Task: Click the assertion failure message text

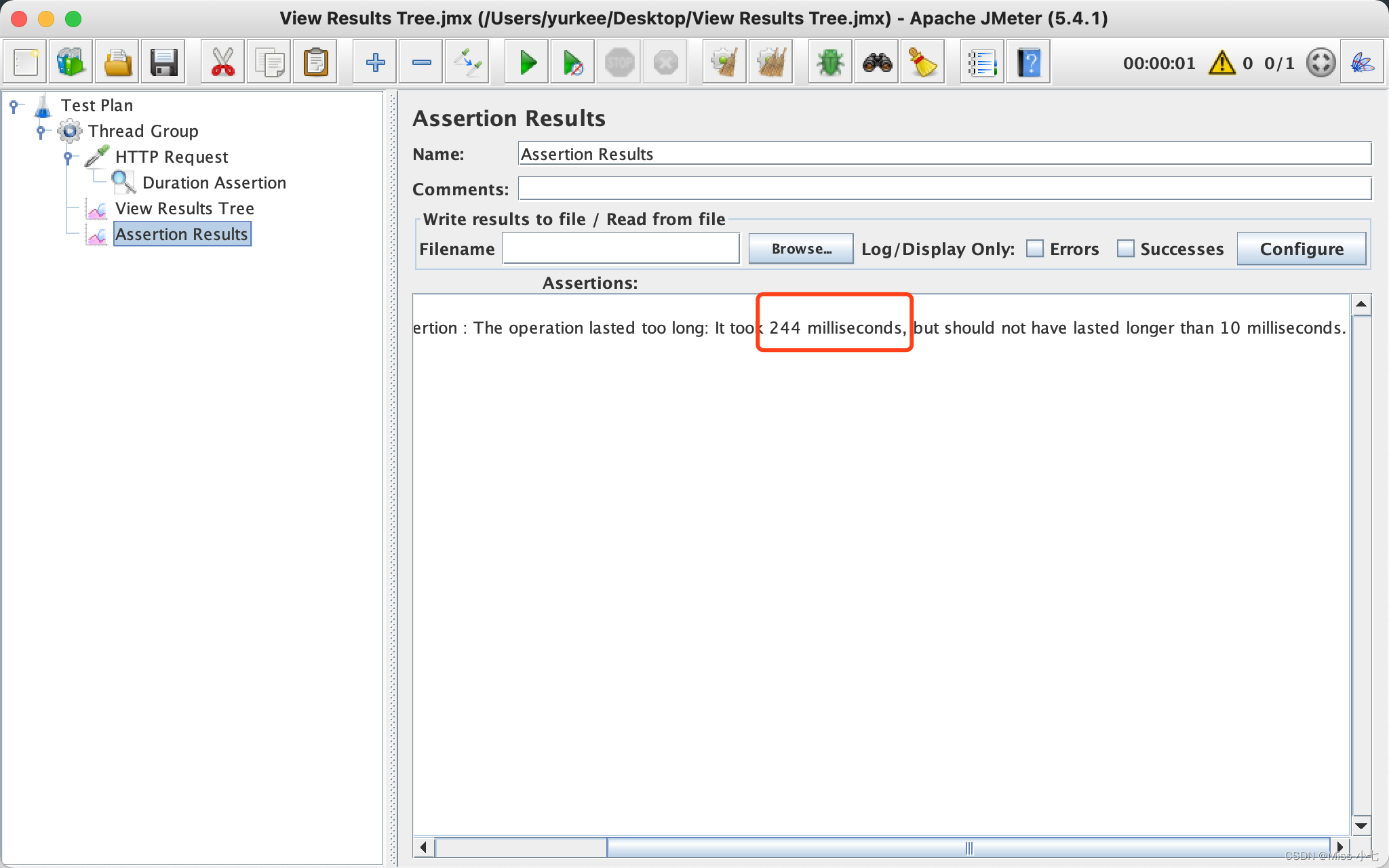Action: point(879,328)
